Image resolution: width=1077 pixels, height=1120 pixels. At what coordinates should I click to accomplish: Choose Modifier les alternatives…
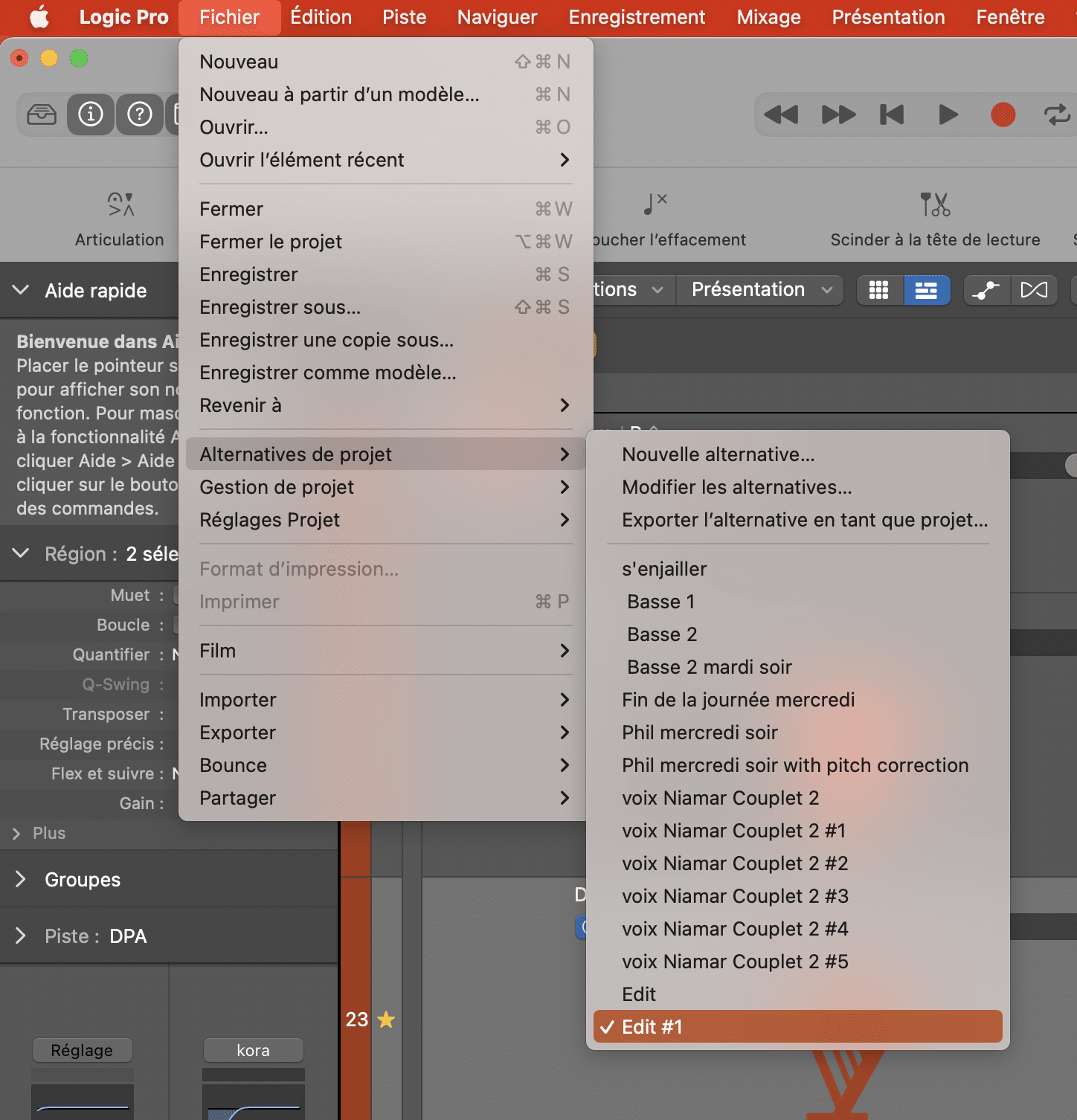click(x=797, y=487)
